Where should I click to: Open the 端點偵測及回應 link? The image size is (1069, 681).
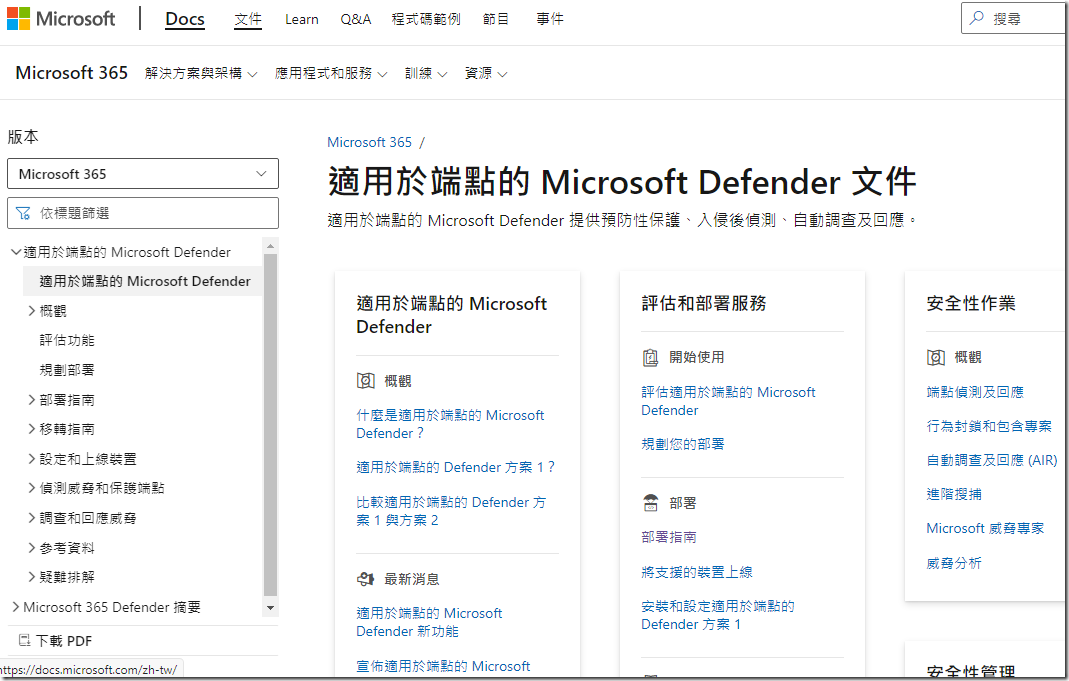(x=975, y=392)
